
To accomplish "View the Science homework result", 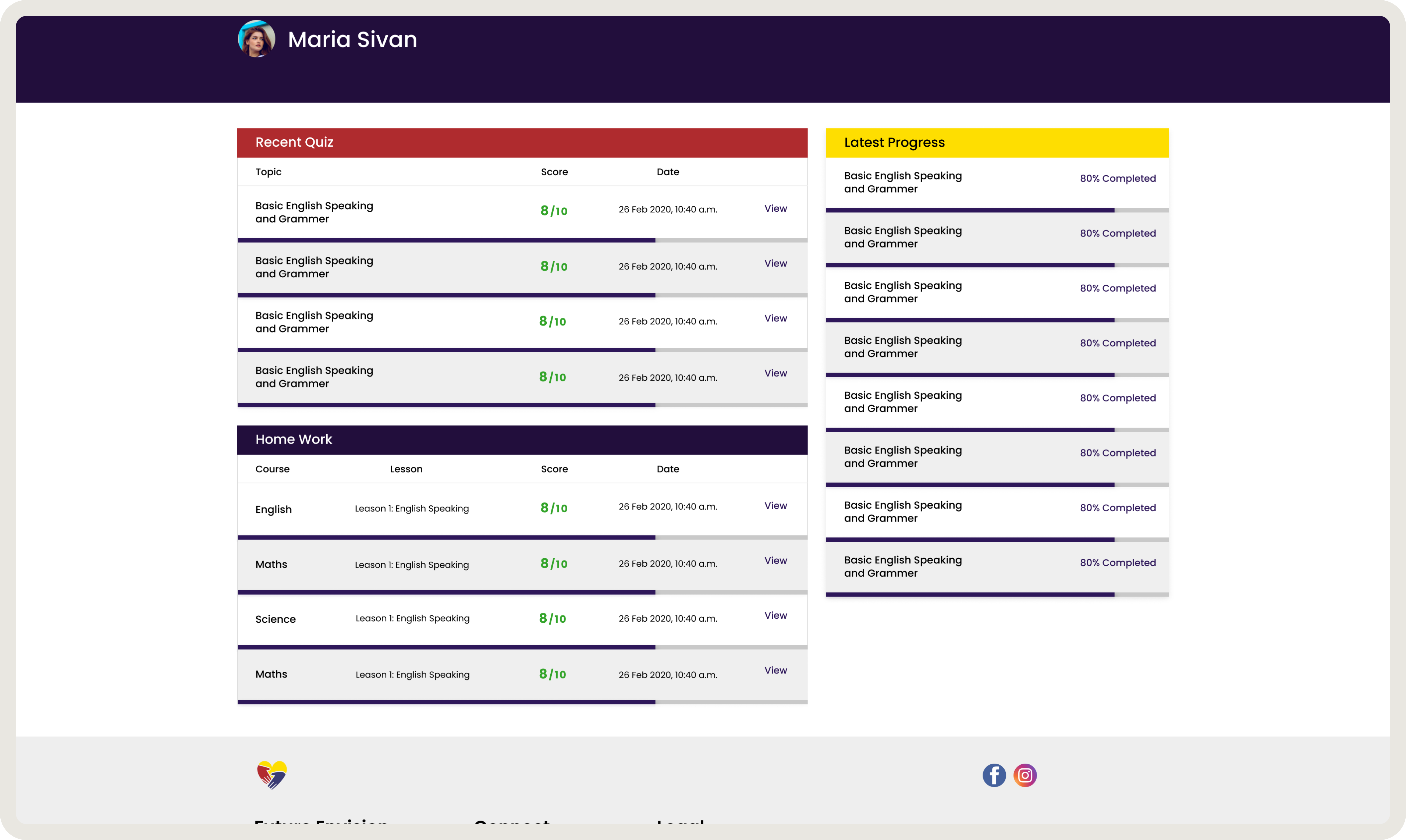I will [x=775, y=615].
